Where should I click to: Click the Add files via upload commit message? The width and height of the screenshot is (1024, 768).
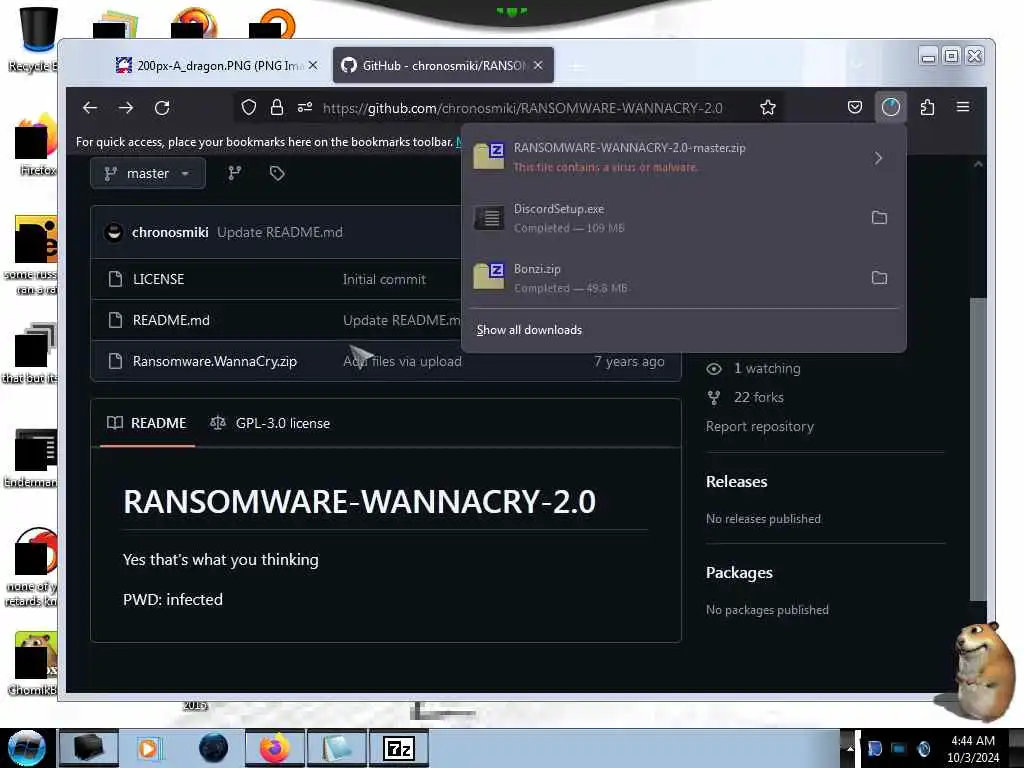(402, 361)
